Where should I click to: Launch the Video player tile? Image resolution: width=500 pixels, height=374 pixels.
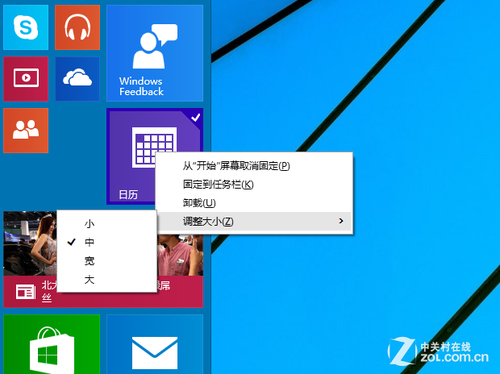click(x=26, y=79)
